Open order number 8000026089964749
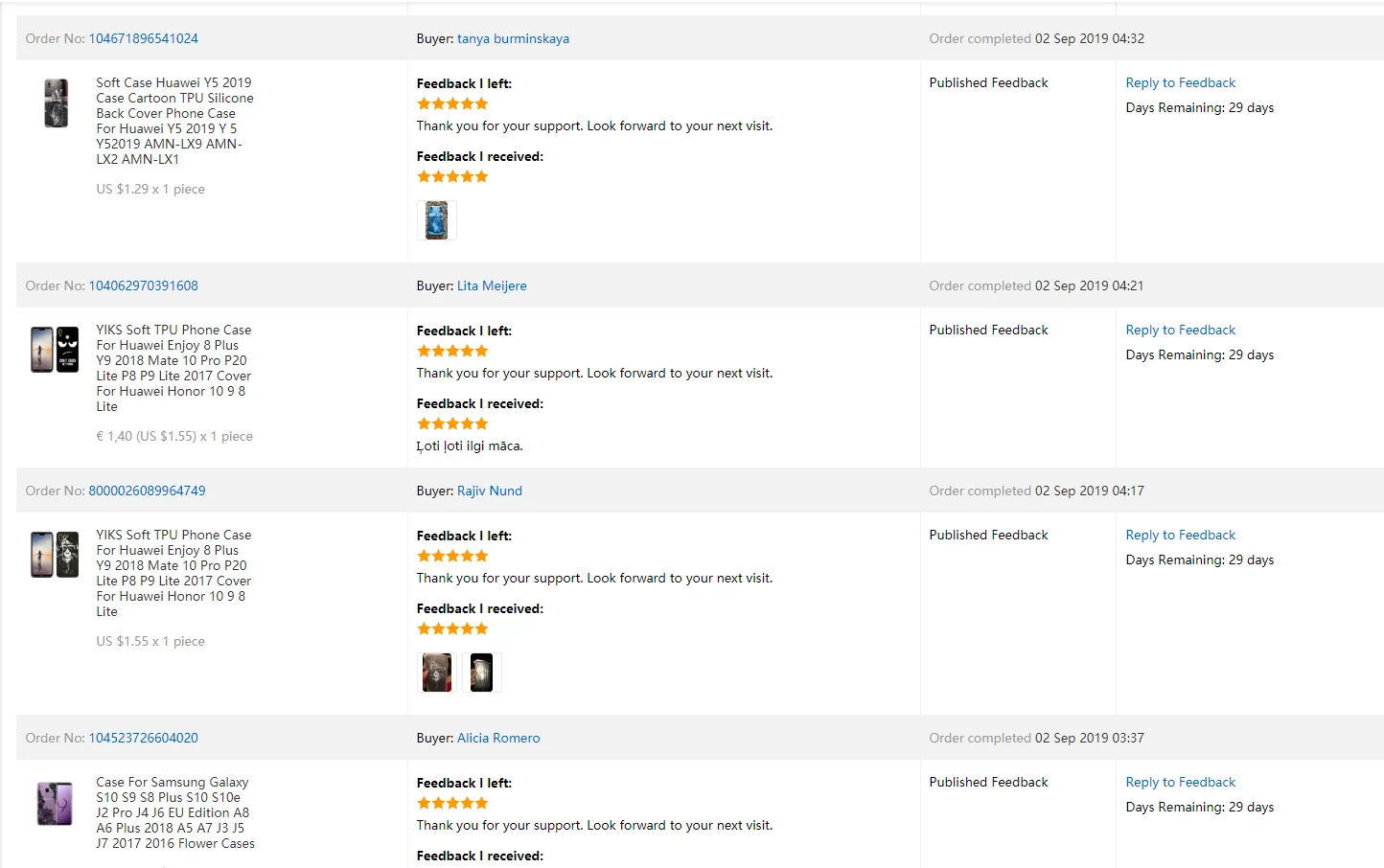The image size is (1384, 868). coord(147,491)
